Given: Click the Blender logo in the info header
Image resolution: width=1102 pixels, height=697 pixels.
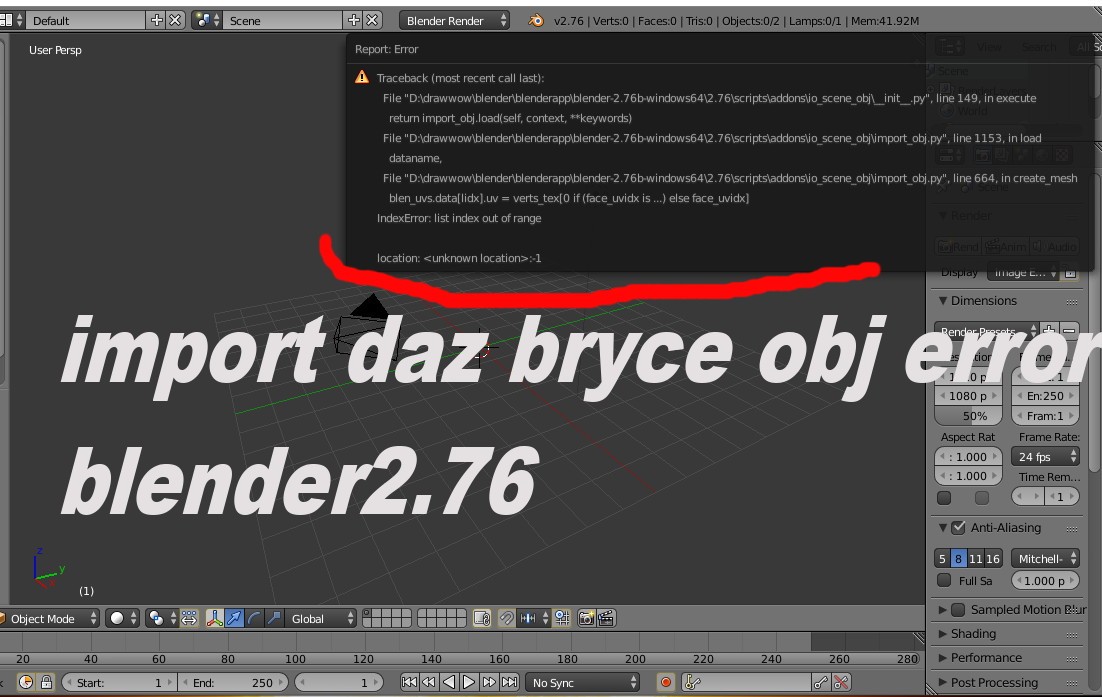Looking at the screenshot, I should point(536,20).
